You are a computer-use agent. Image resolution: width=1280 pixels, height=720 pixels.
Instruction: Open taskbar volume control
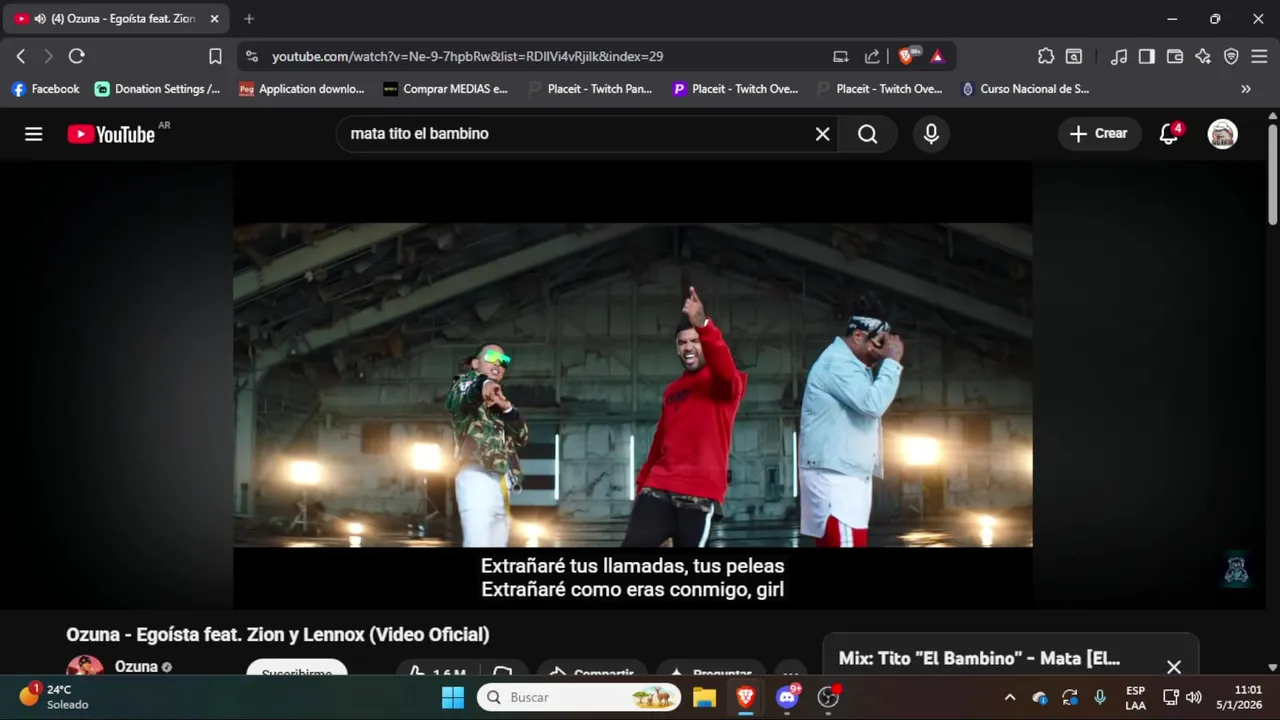tap(1193, 697)
